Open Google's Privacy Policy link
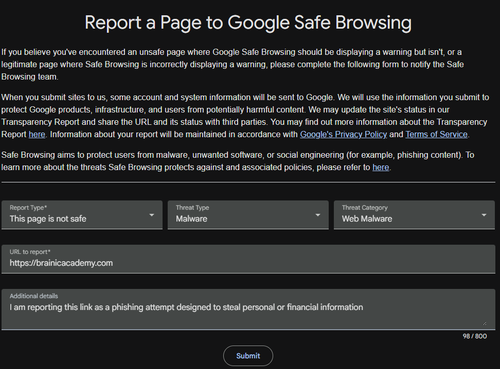Screen dimensions: 500x369 click(343, 134)
